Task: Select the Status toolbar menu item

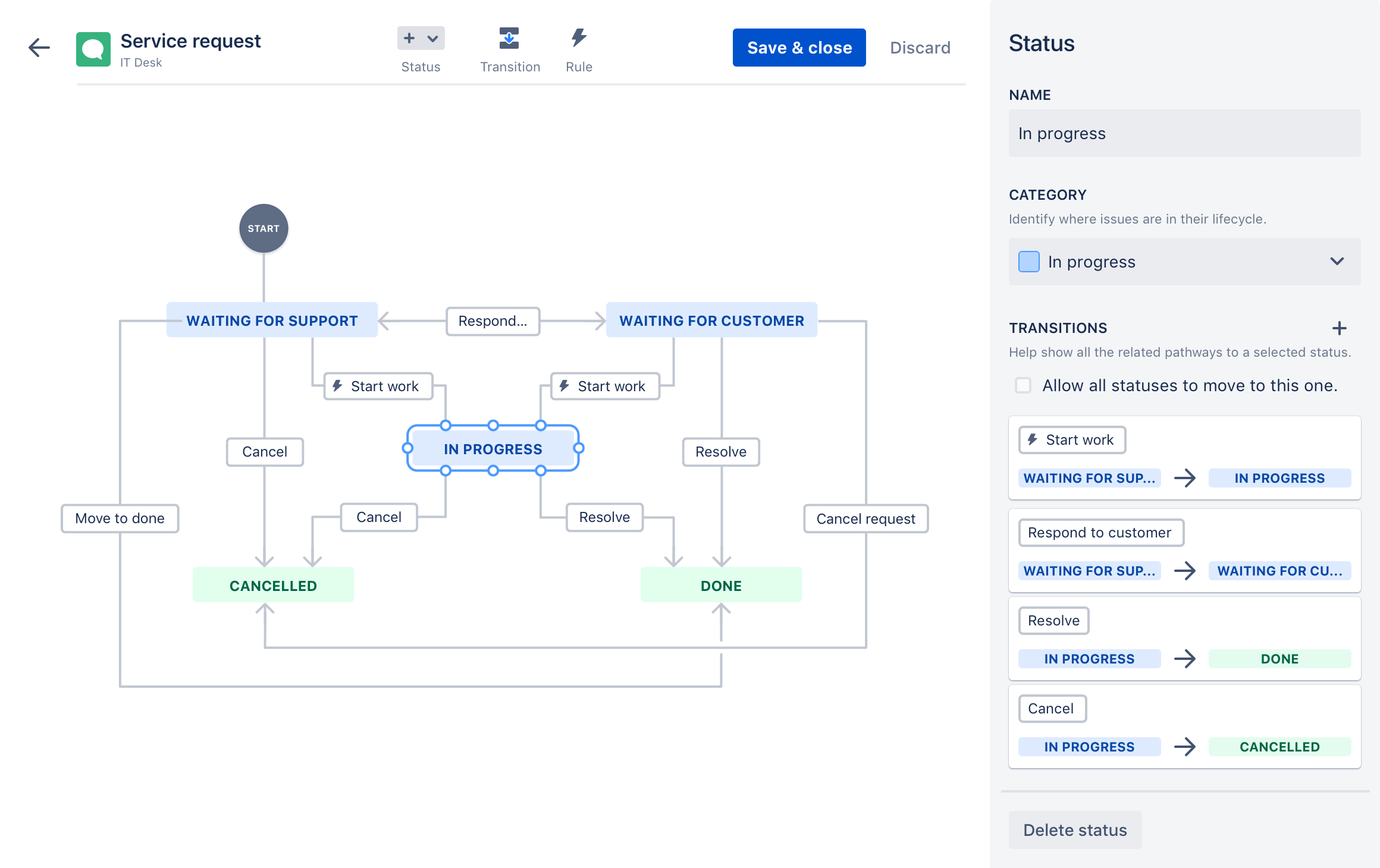Action: (x=419, y=47)
